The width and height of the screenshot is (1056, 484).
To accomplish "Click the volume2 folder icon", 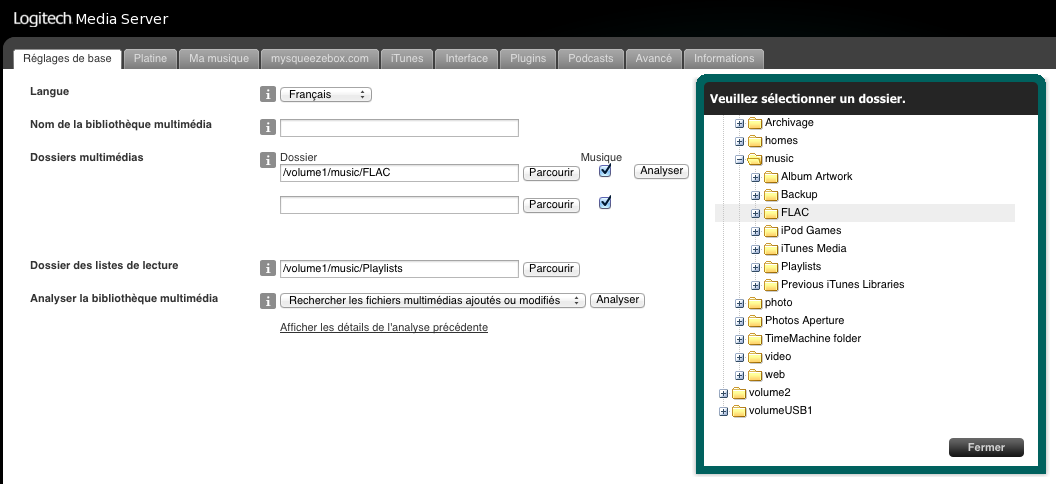I will point(739,392).
